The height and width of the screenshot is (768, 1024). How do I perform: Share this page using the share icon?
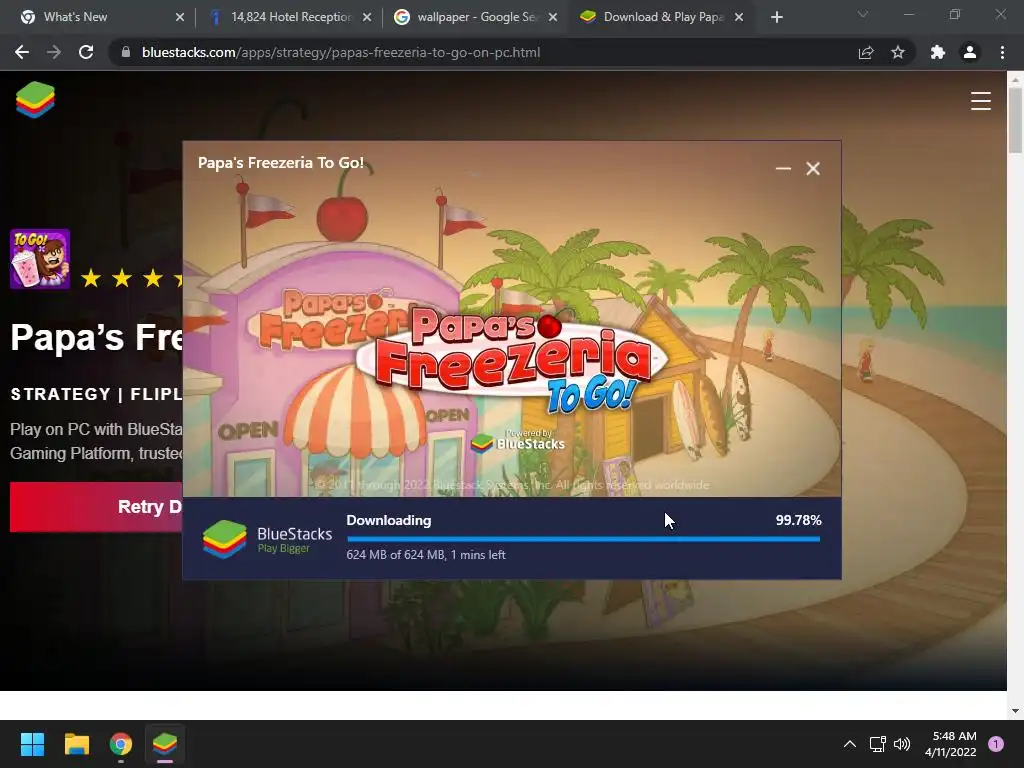point(866,52)
